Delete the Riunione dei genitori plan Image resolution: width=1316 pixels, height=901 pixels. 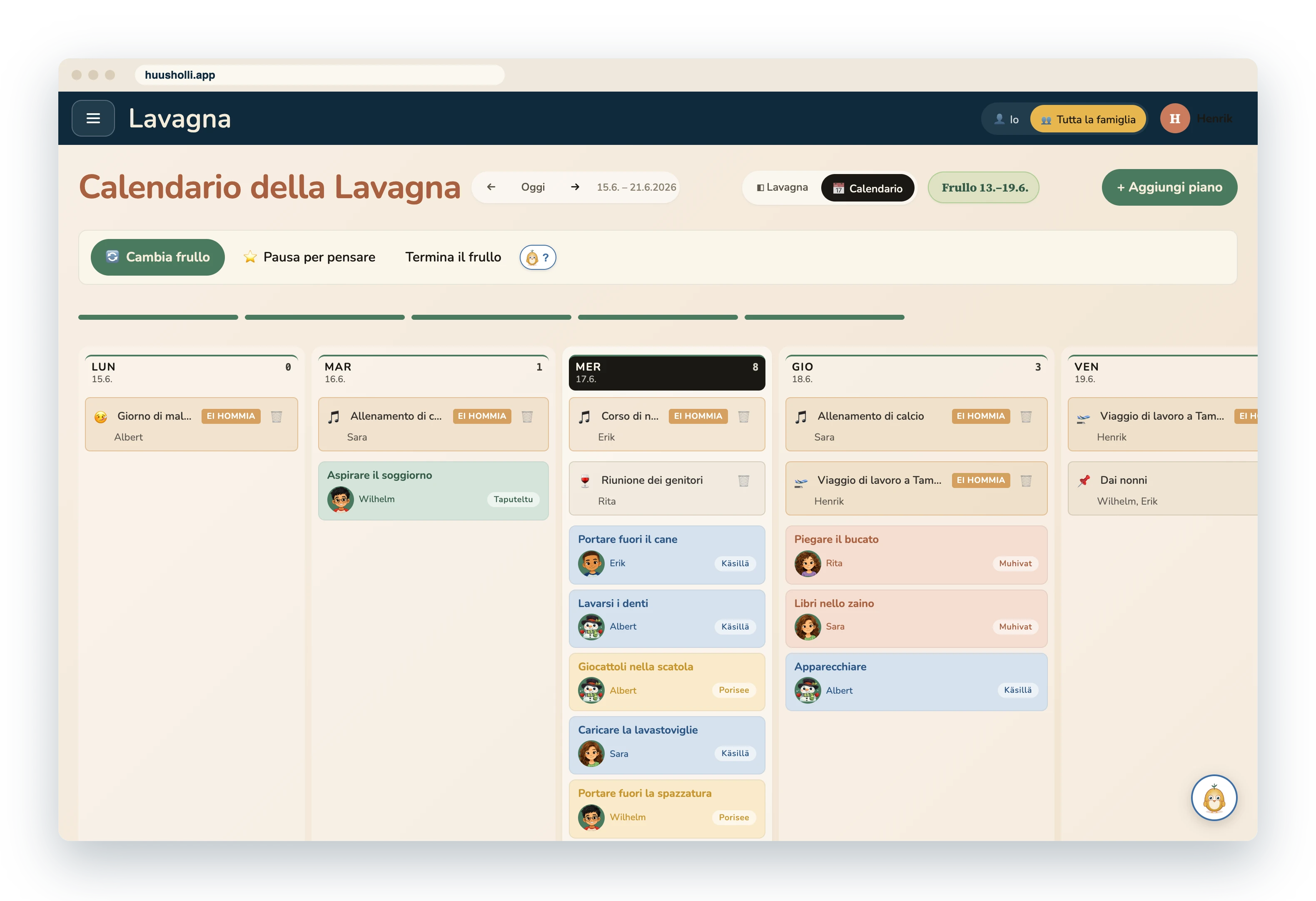pyautogui.click(x=743, y=481)
